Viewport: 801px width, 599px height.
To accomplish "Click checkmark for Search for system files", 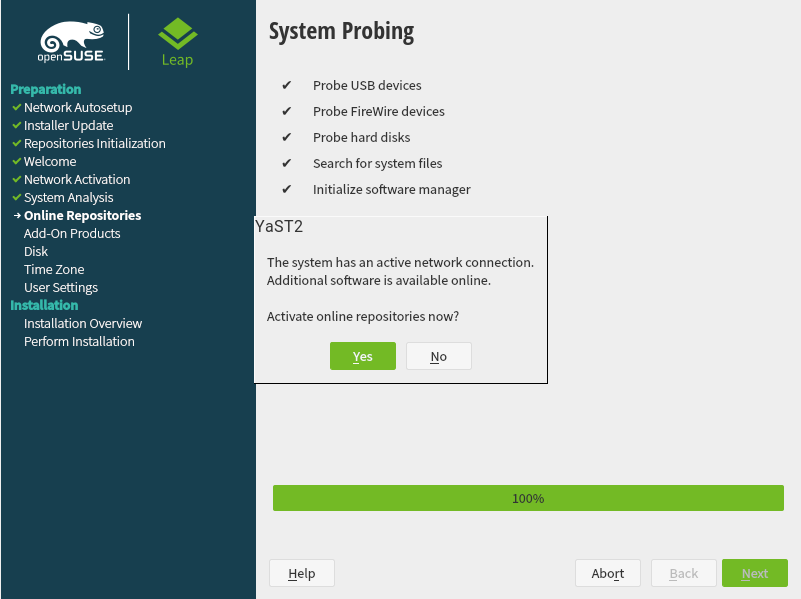I will 287,163.
